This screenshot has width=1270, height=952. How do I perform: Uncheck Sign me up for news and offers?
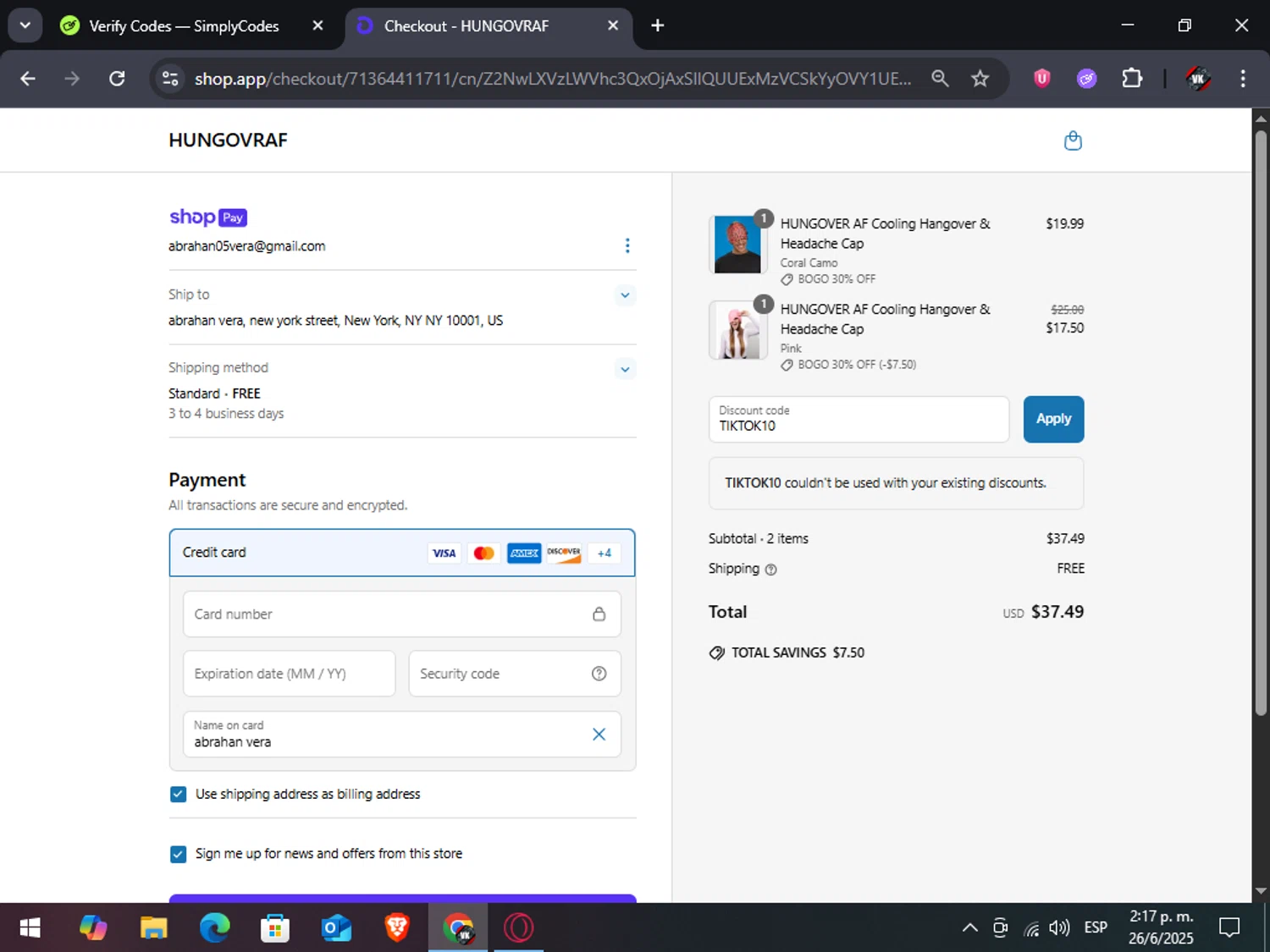pyautogui.click(x=178, y=854)
